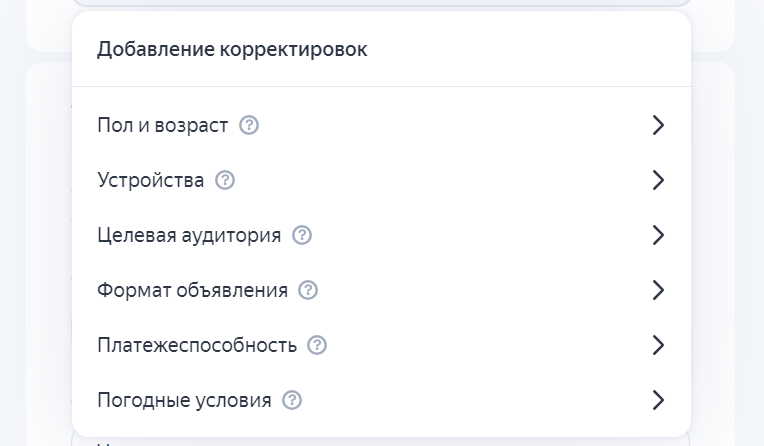This screenshot has width=764, height=446.
Task: Click help icon beside Устройства
Action: coord(225,180)
